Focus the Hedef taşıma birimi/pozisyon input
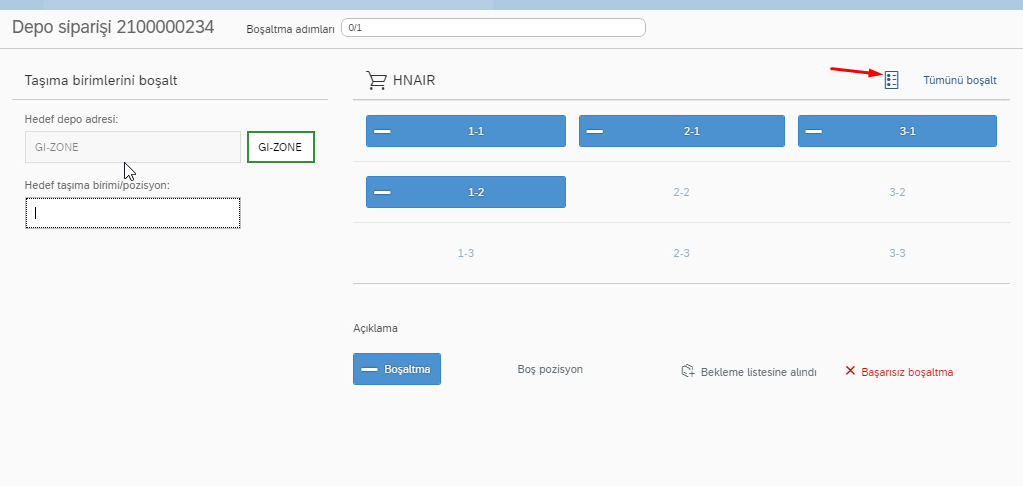The height and width of the screenshot is (486, 1023). [x=132, y=213]
